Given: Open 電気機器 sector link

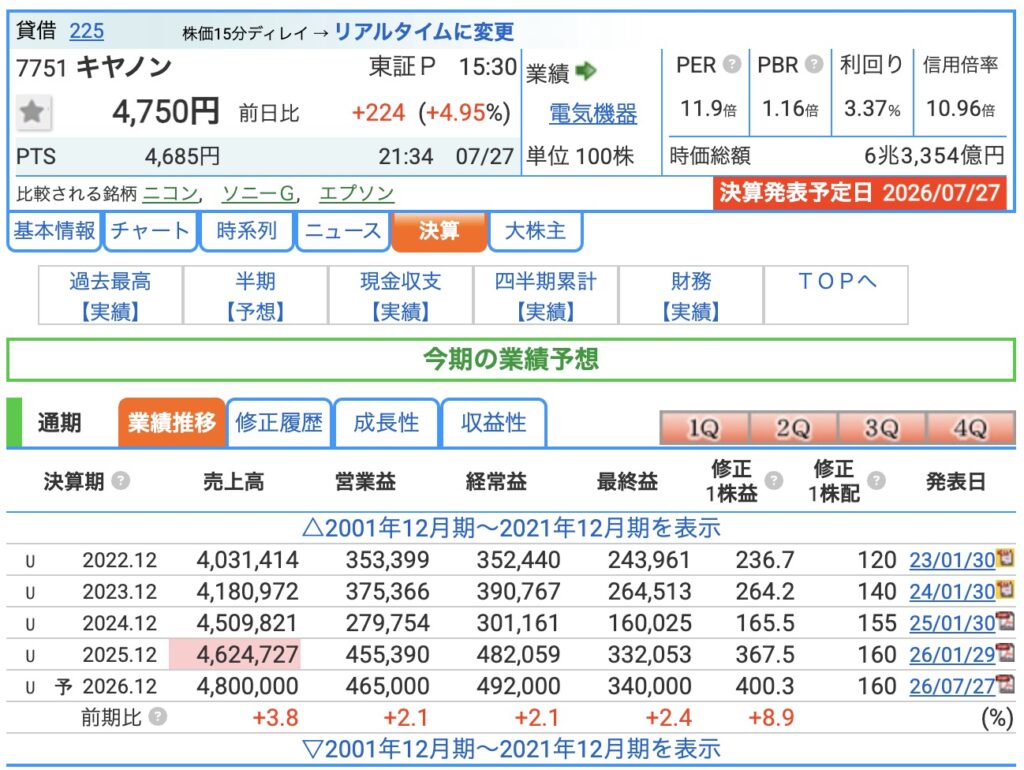Looking at the screenshot, I should [593, 114].
